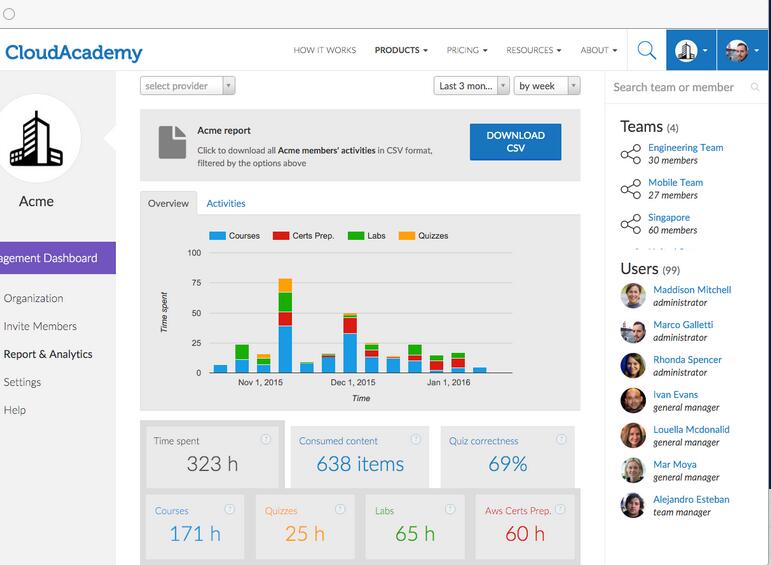This screenshot has height=565, width=771.
Task: Open the Last 3 months dropdown
Action: coord(471,86)
